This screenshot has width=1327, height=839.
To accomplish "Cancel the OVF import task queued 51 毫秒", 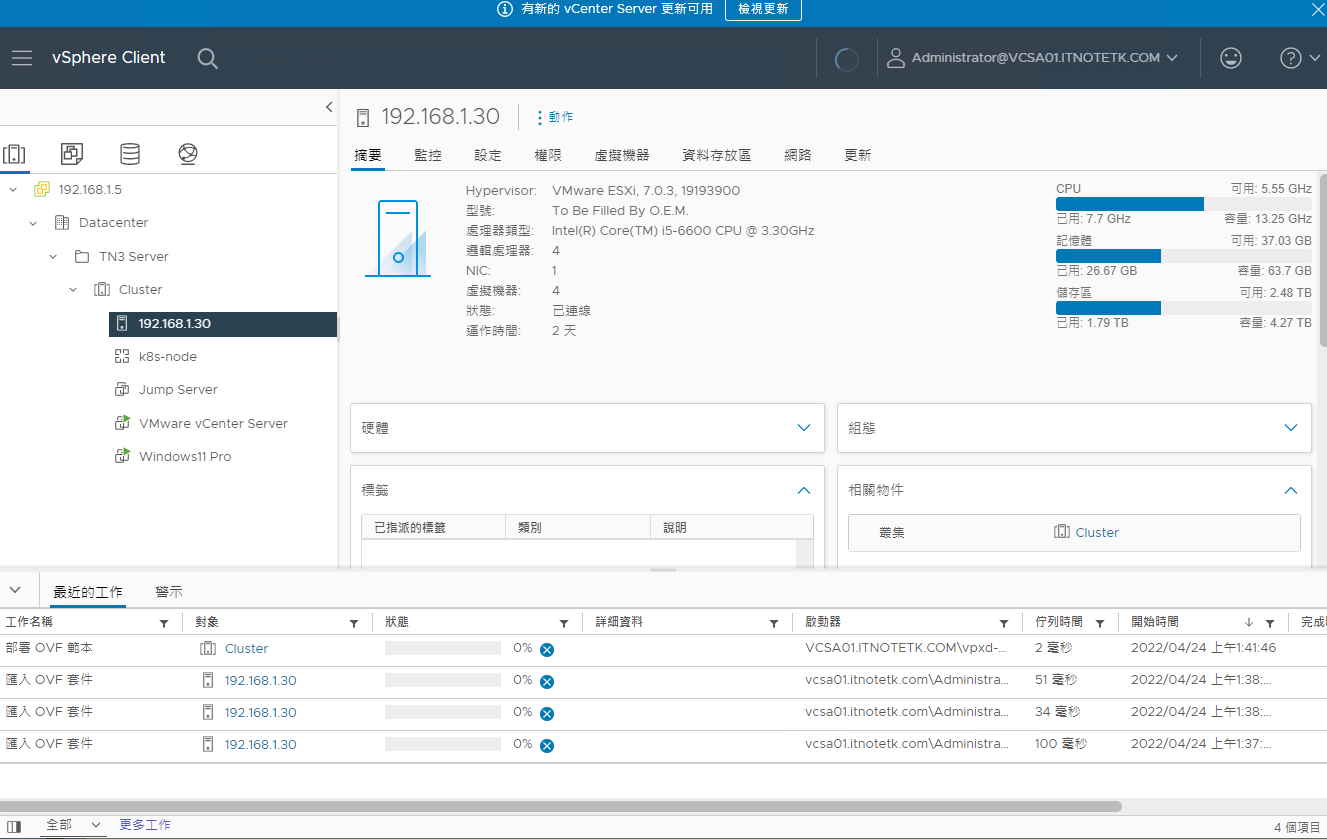I will tap(547, 682).
